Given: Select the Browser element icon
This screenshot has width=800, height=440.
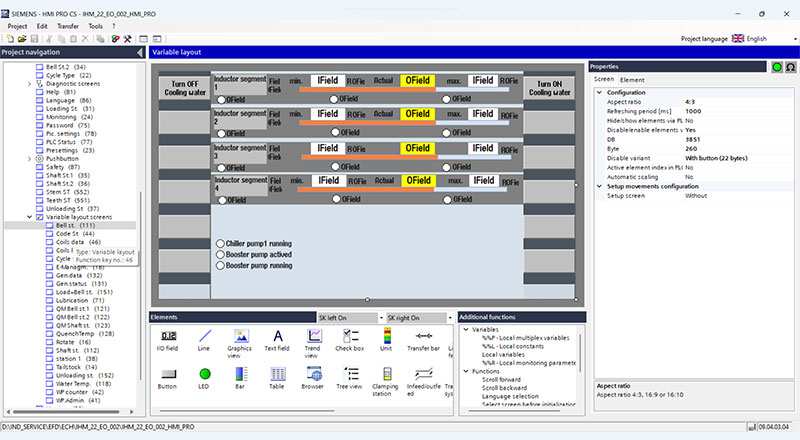Looking at the screenshot, I should coord(314,374).
